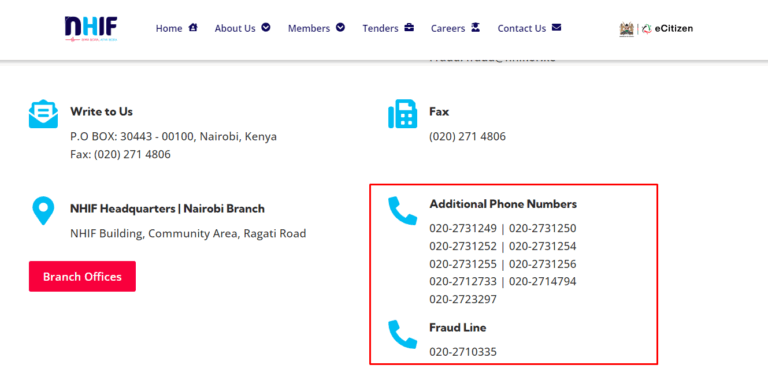Screen dimensions: 768x380
Task: Click the Kenya coat of arms icon
Action: click(626, 29)
